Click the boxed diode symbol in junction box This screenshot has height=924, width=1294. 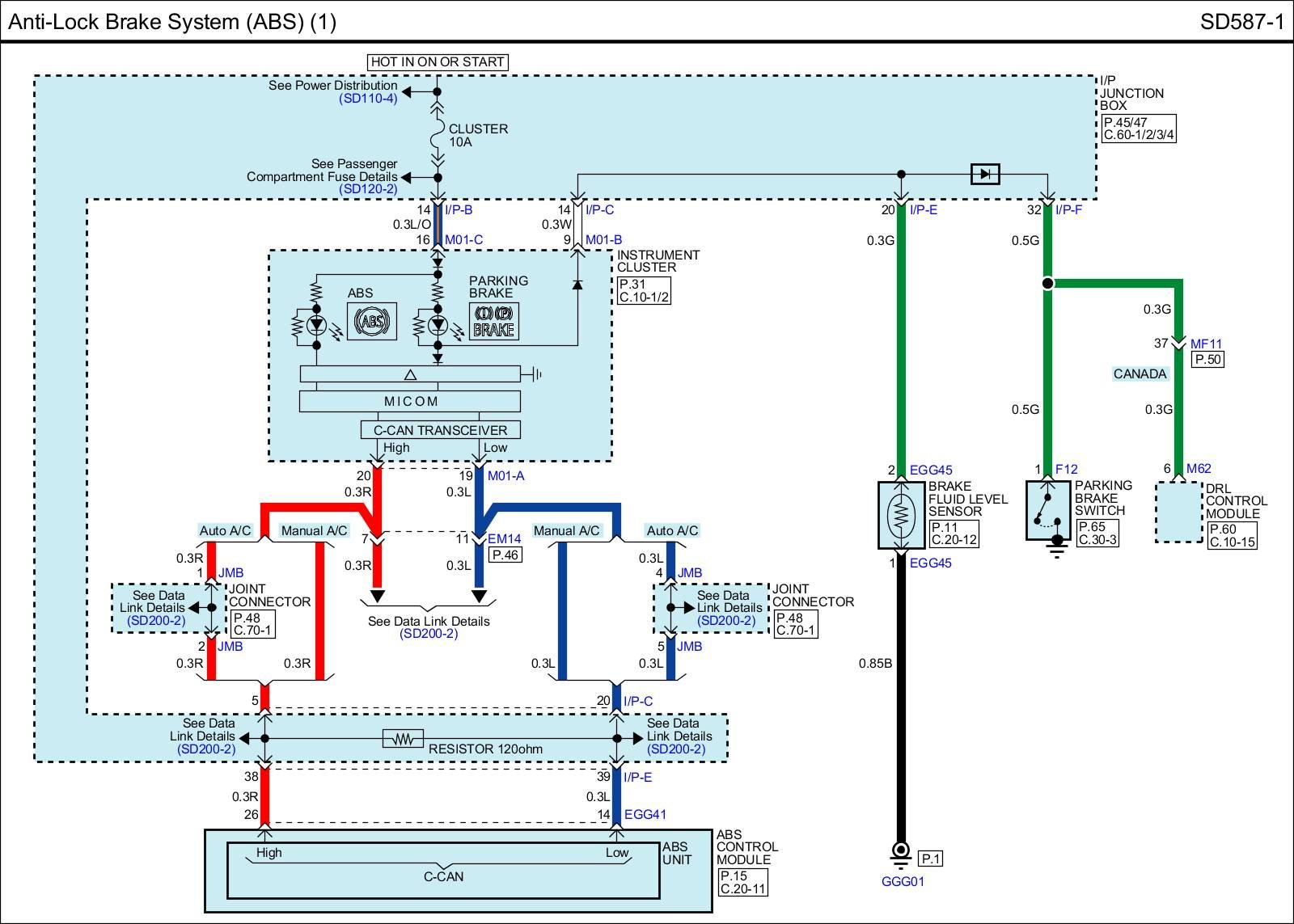[984, 174]
